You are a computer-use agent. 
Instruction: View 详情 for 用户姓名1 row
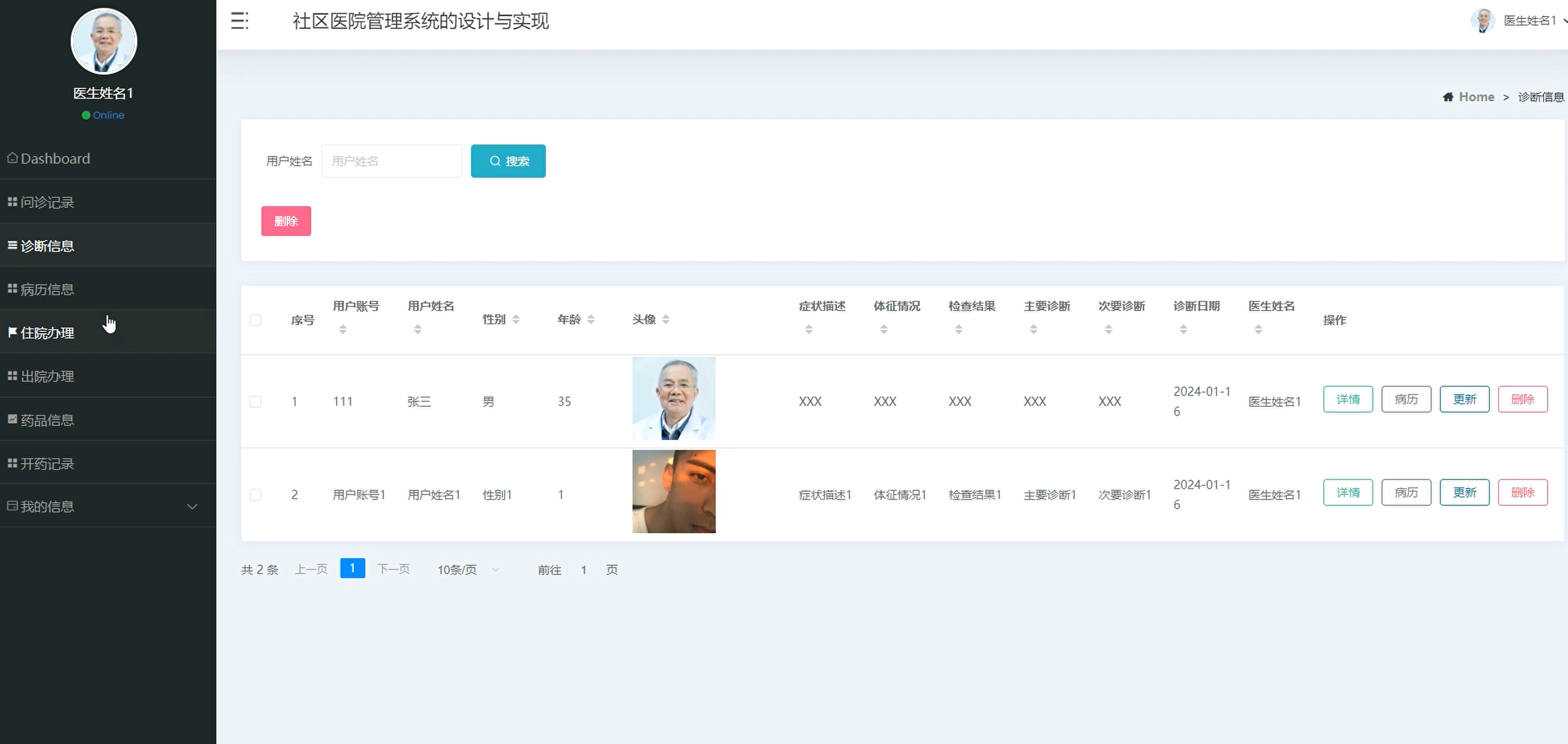(x=1348, y=493)
